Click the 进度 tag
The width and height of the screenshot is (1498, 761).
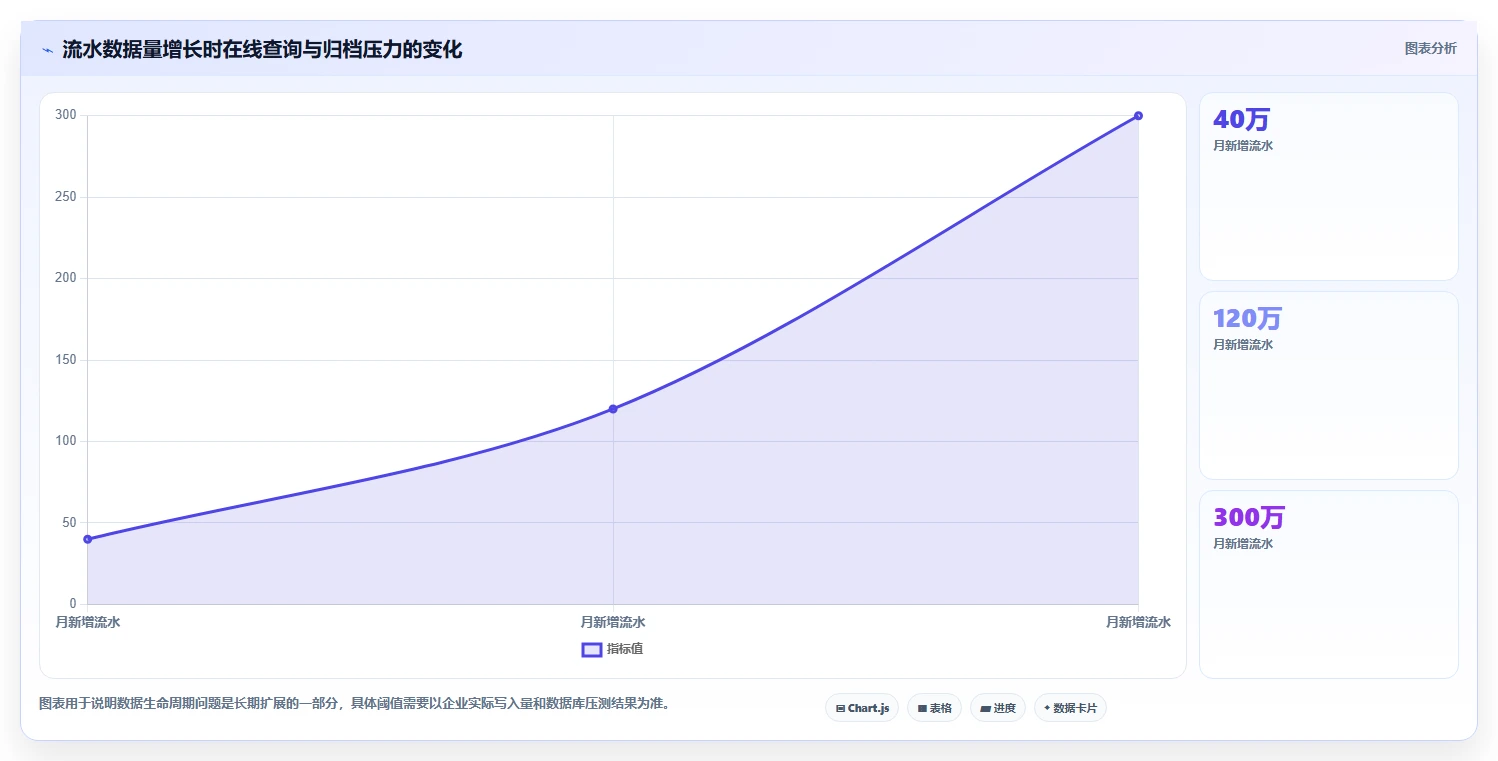coord(998,708)
